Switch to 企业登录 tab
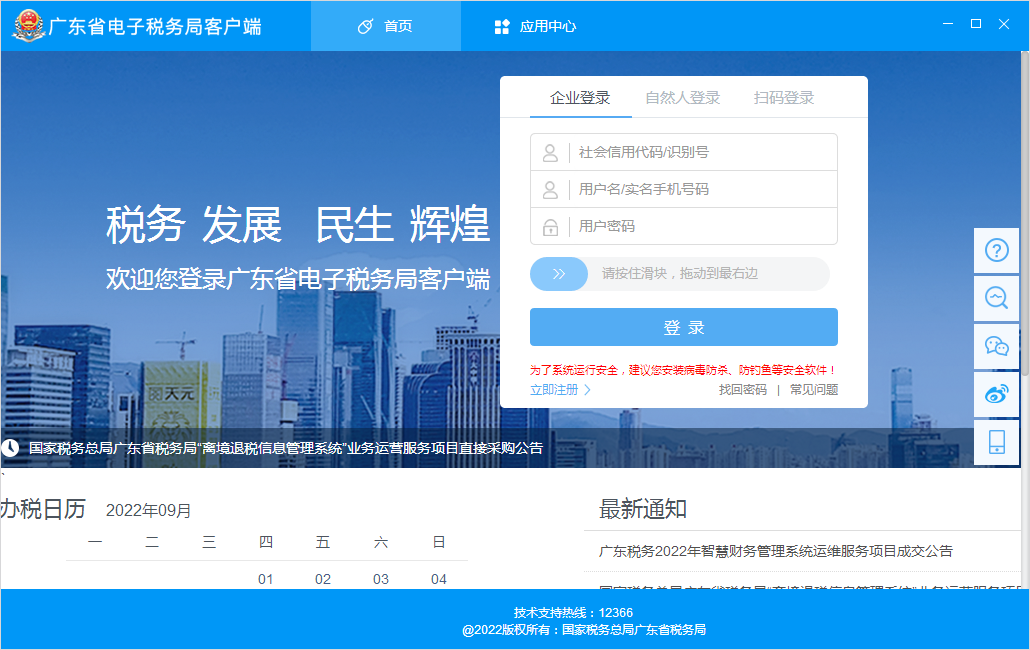 [x=580, y=98]
